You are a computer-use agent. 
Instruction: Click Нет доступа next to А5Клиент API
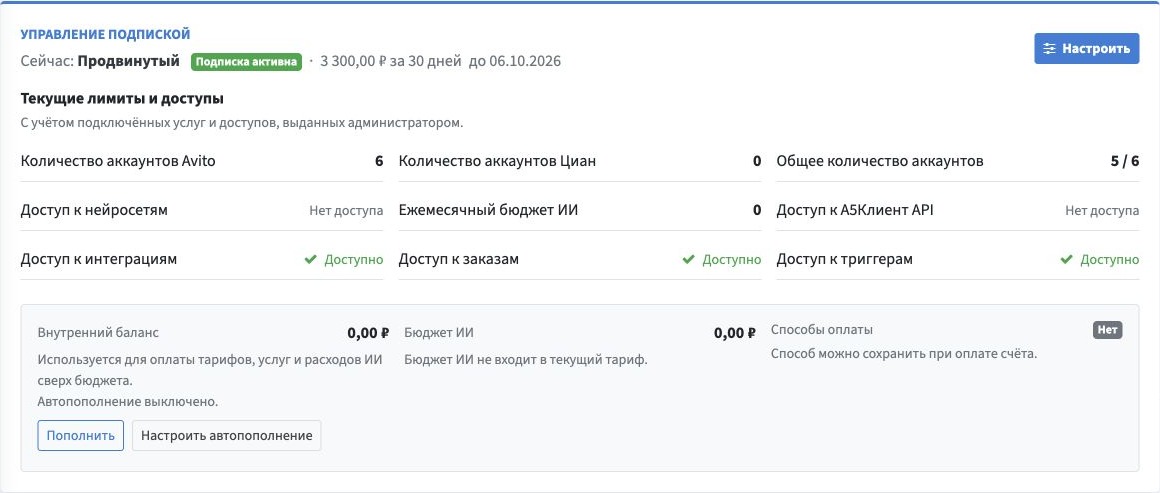tap(1102, 211)
